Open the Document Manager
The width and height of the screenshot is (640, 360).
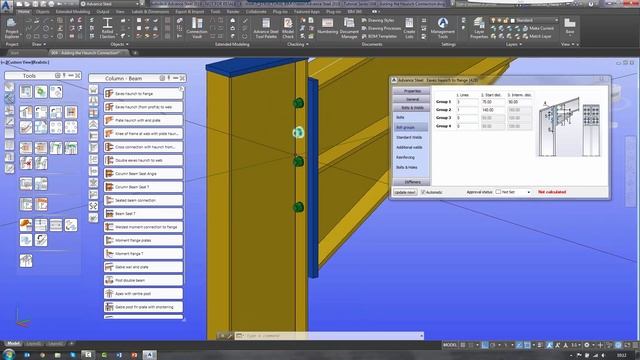tap(349, 28)
